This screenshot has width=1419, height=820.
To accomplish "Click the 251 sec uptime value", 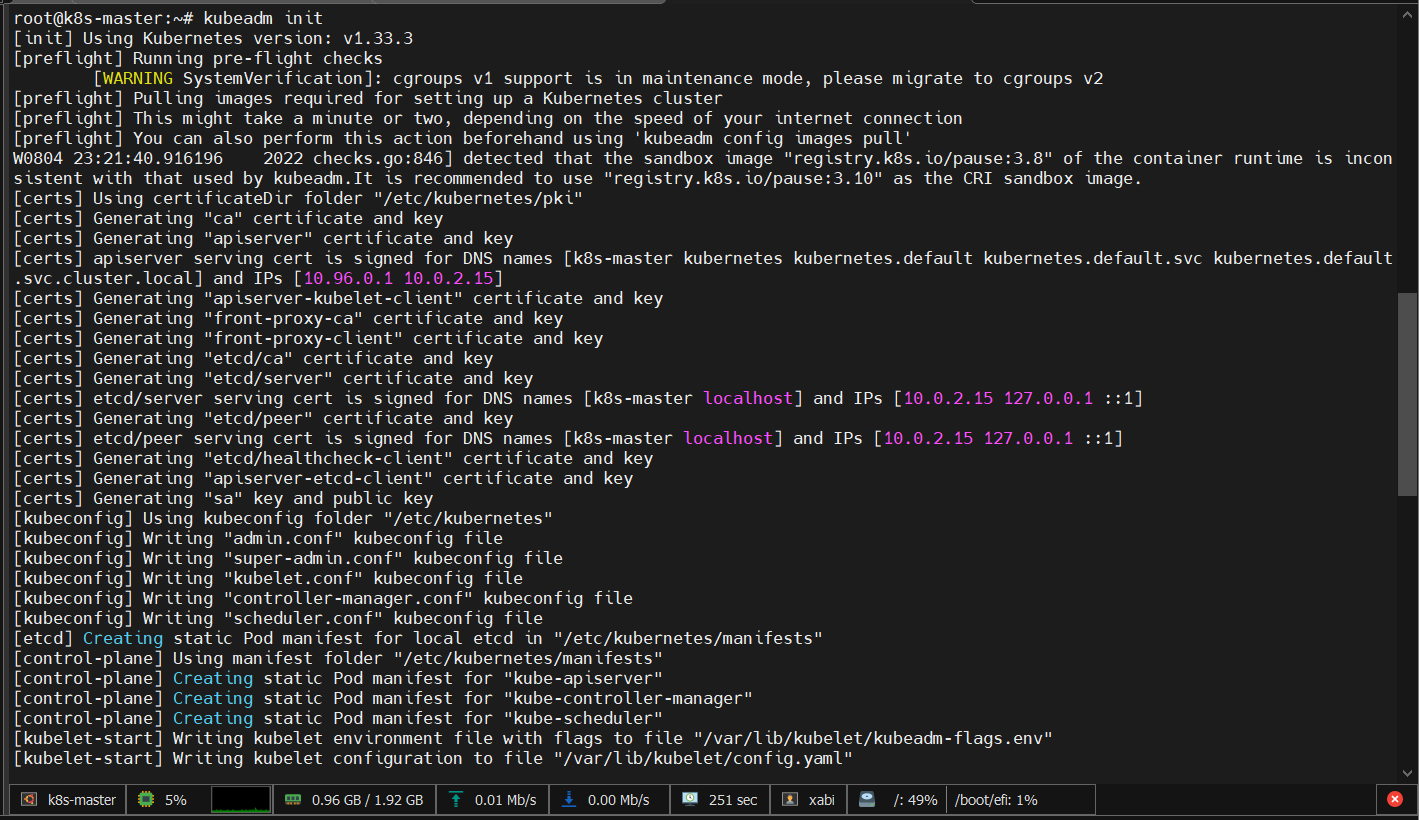I will tap(733, 800).
